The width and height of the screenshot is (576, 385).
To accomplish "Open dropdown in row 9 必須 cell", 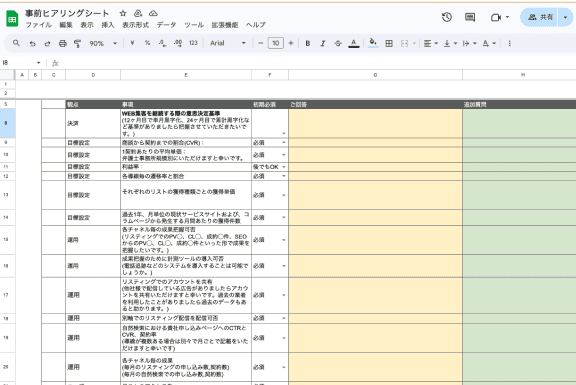I will coord(284,143).
